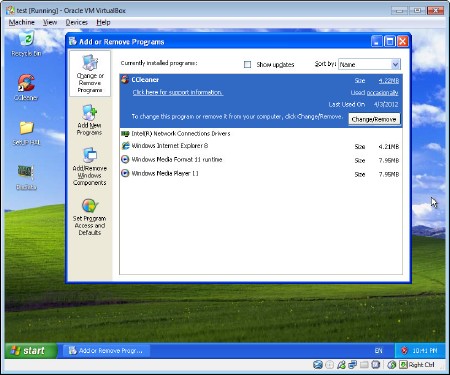Select Change or Remove Programs sidebar icon
The height and width of the screenshot is (375, 450).
[90, 74]
